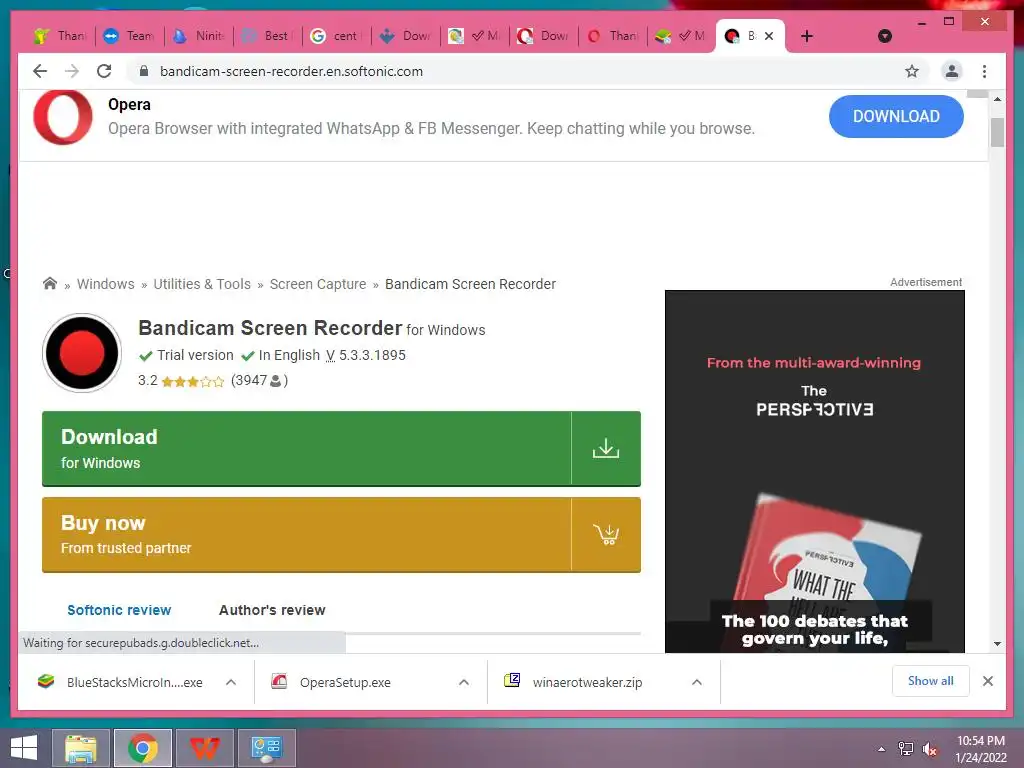Click the 5.3.3.1895 version text
The image size is (1024, 768).
[x=372, y=355]
